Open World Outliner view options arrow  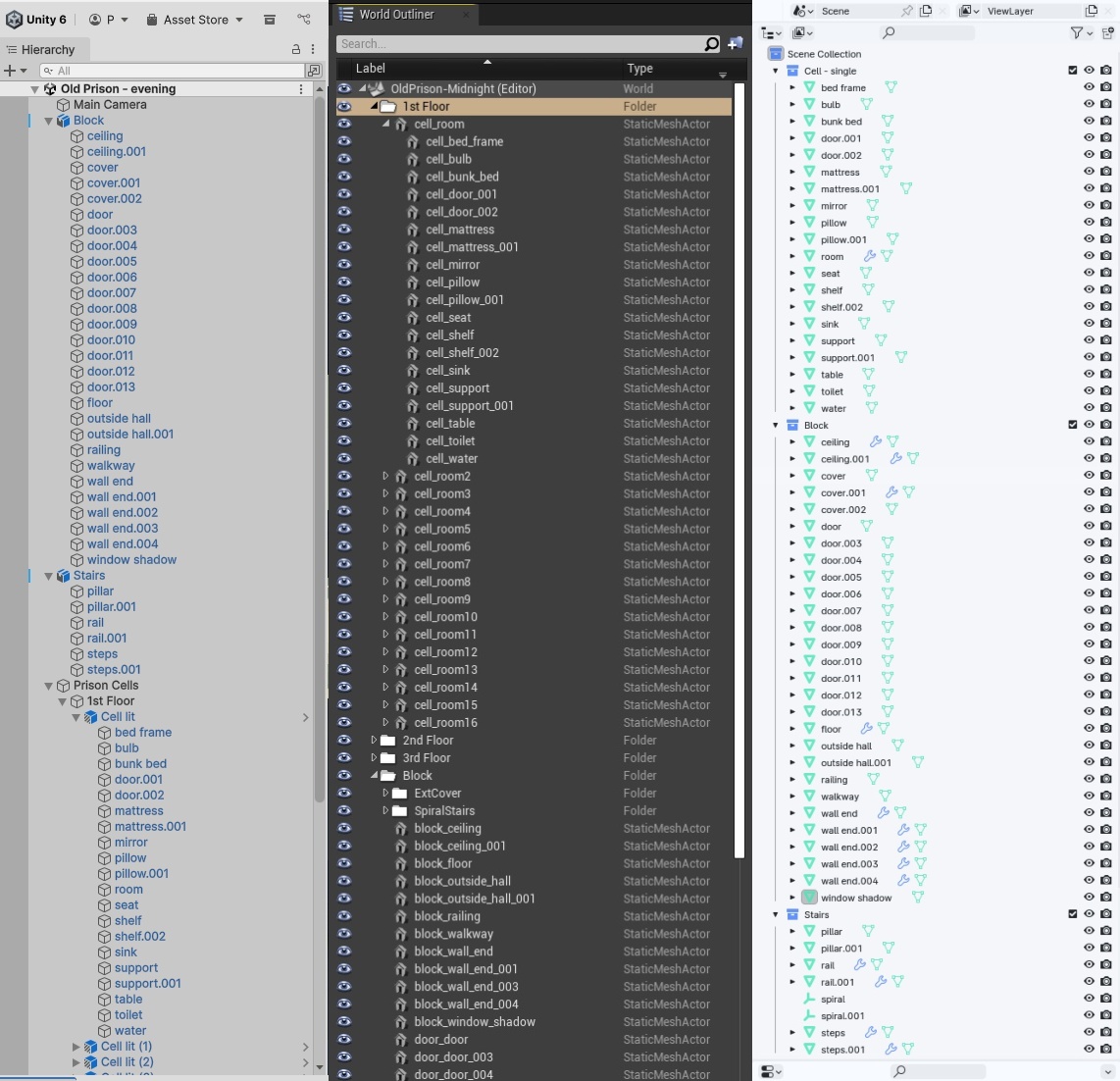(x=722, y=75)
